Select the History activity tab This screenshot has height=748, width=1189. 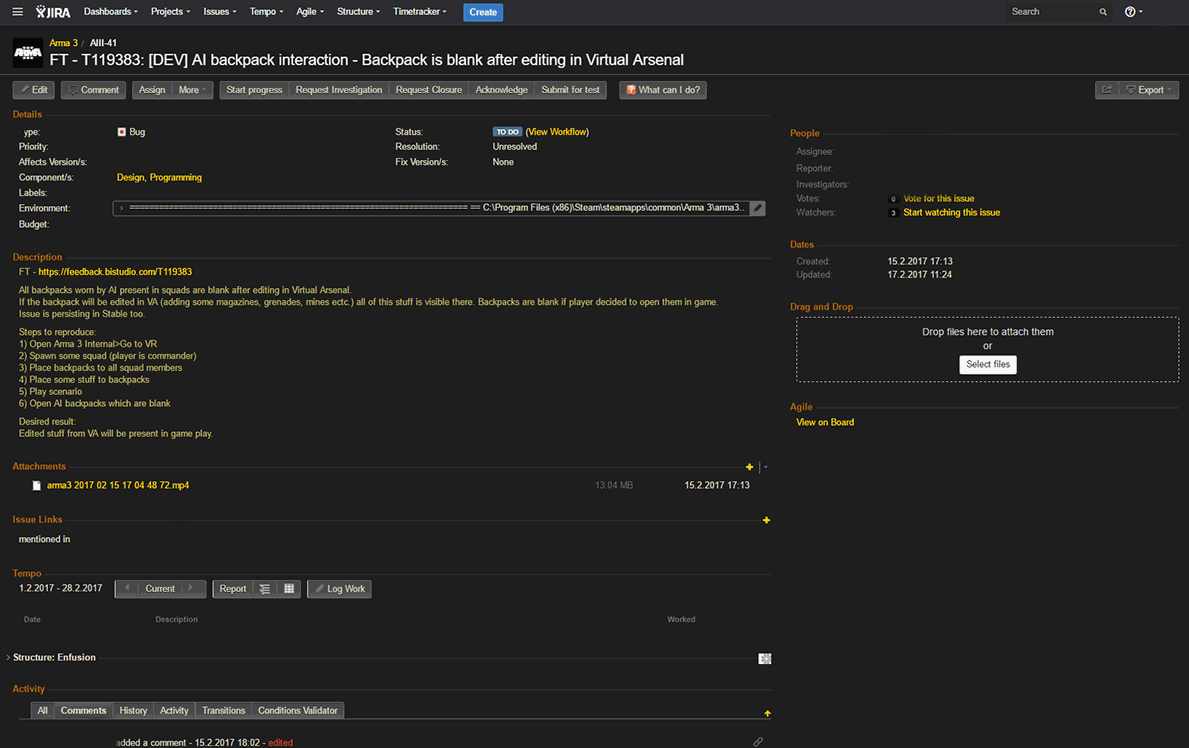tap(133, 710)
